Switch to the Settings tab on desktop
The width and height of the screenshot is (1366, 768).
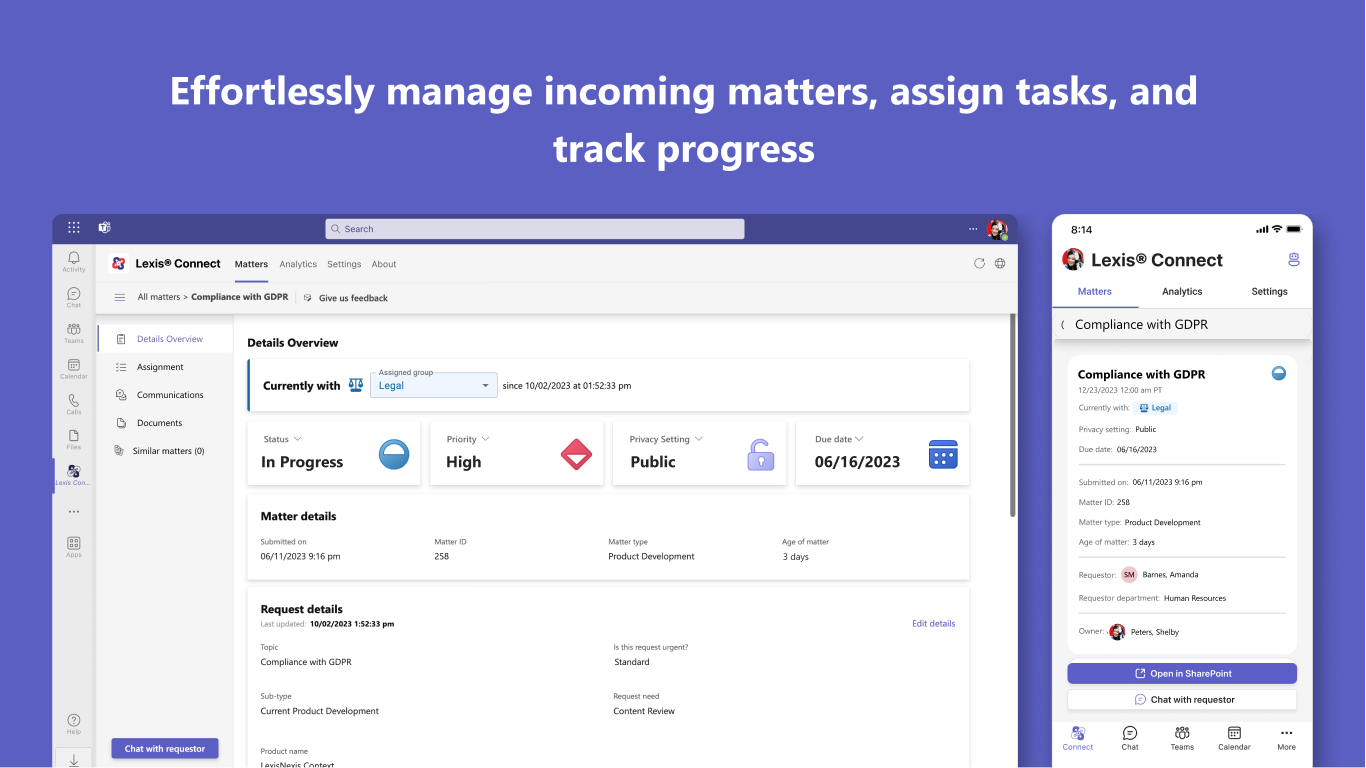(344, 264)
